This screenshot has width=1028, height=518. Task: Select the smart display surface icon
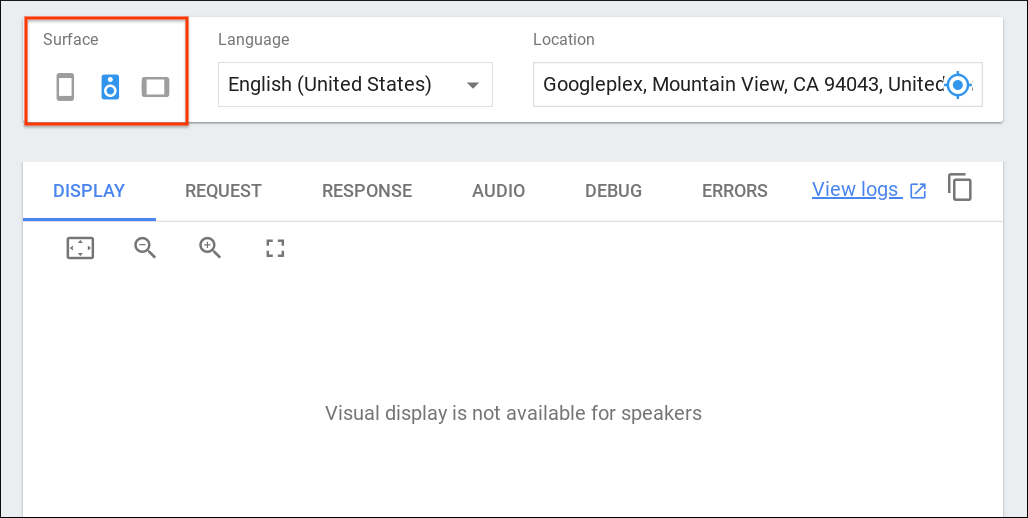(155, 87)
